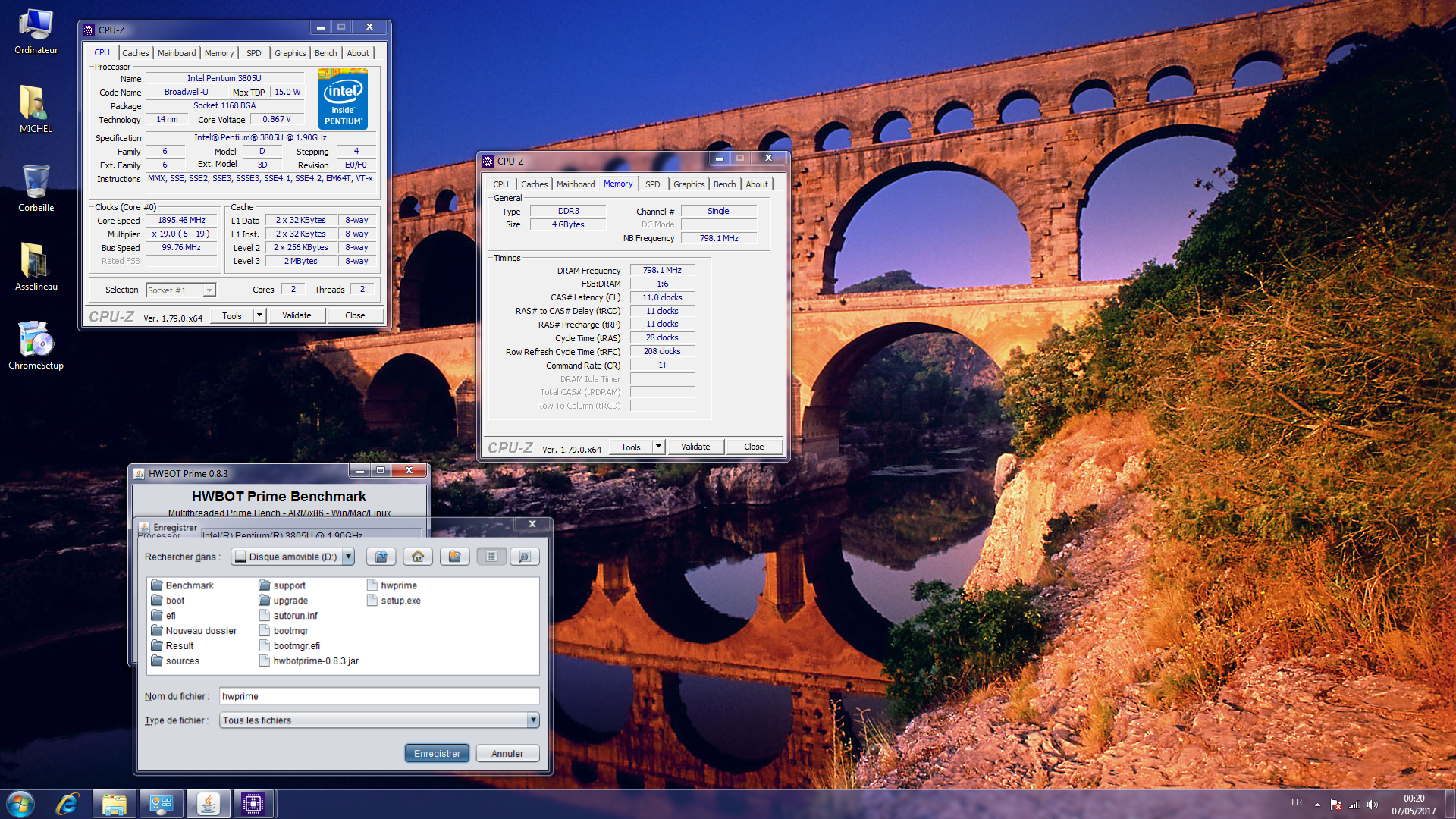Open the boot folder in file list
Image resolution: width=1456 pixels, height=819 pixels.
click(168, 601)
